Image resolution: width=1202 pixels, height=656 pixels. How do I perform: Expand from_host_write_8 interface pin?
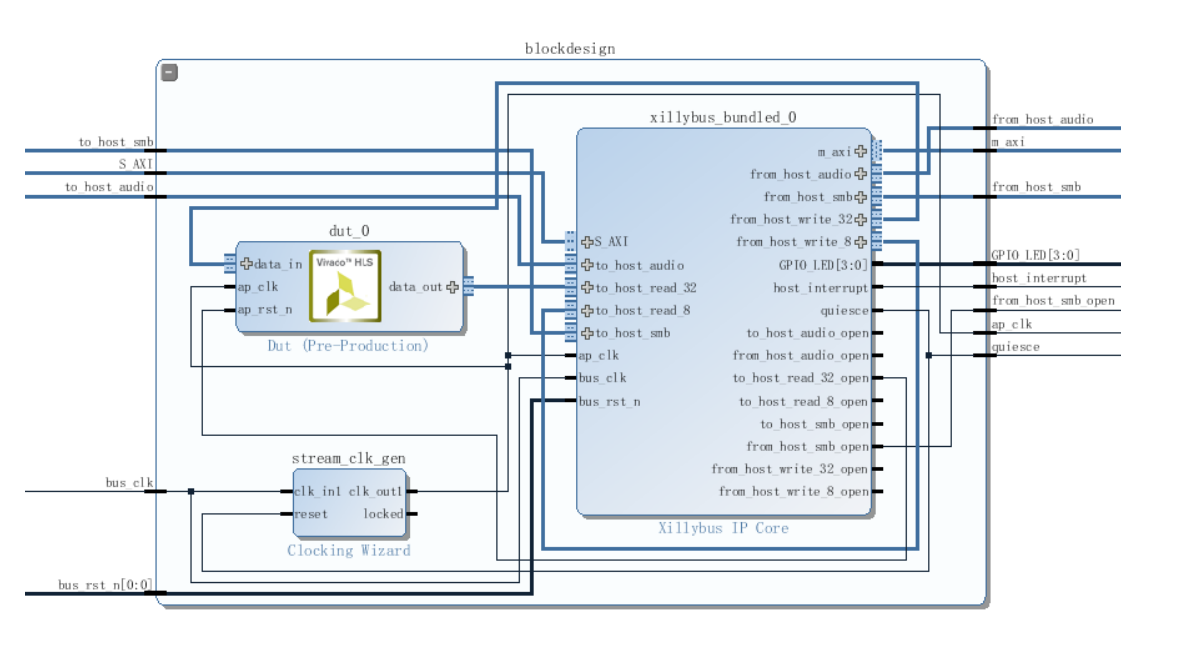point(860,241)
